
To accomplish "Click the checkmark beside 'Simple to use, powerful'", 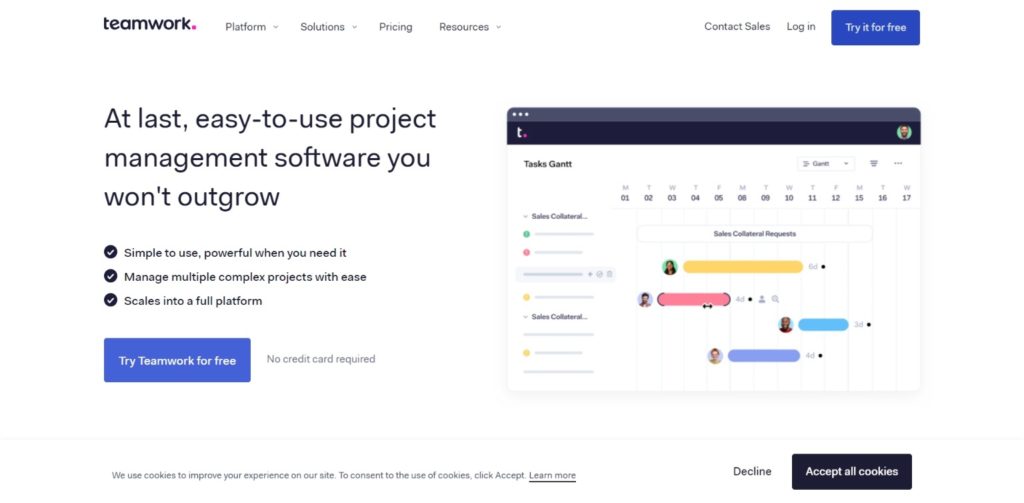I will coord(110,252).
